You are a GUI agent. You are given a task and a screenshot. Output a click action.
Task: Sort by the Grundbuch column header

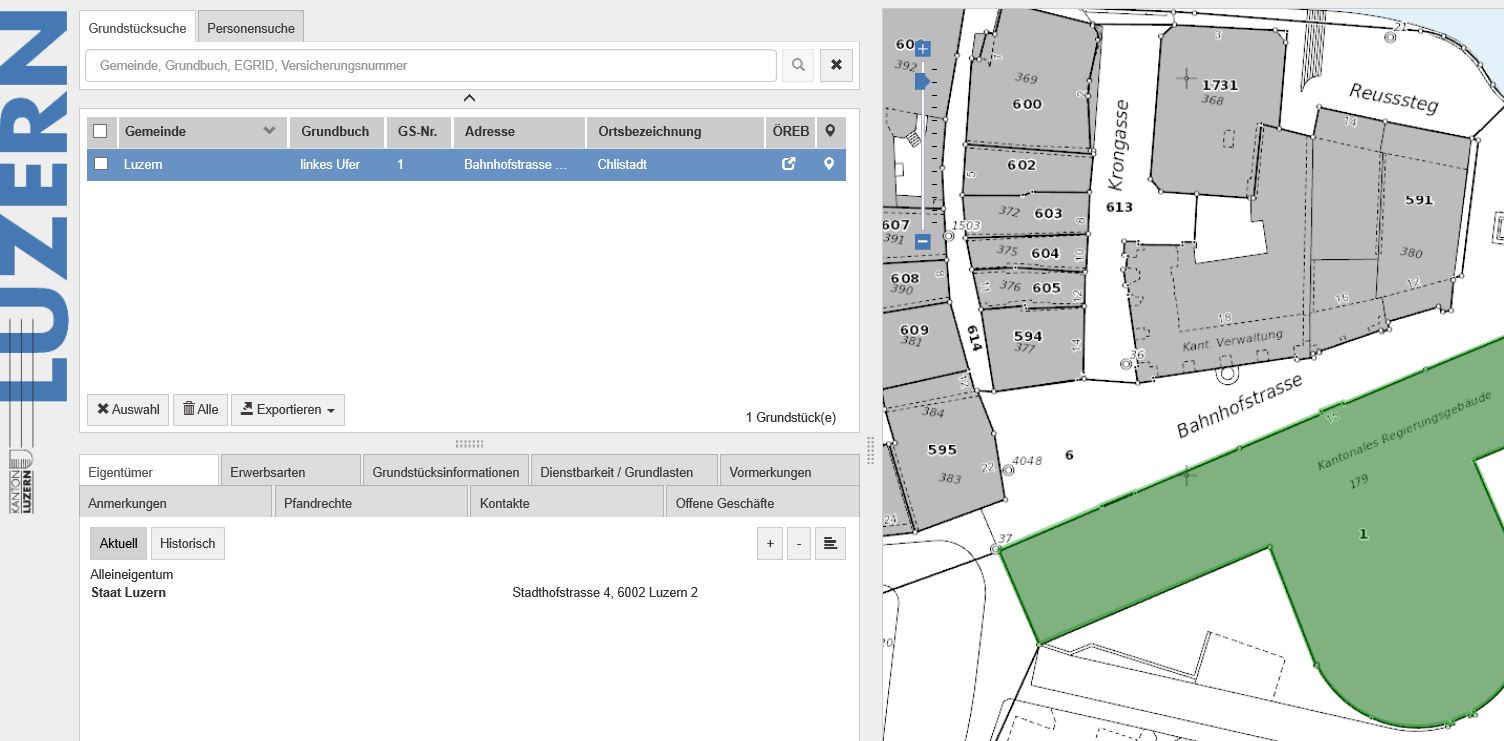[335, 131]
